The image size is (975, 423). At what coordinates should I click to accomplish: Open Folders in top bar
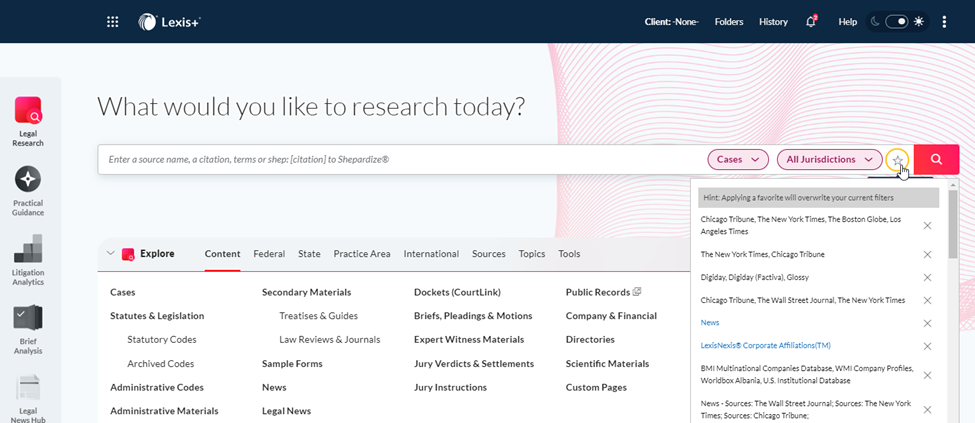[729, 22]
